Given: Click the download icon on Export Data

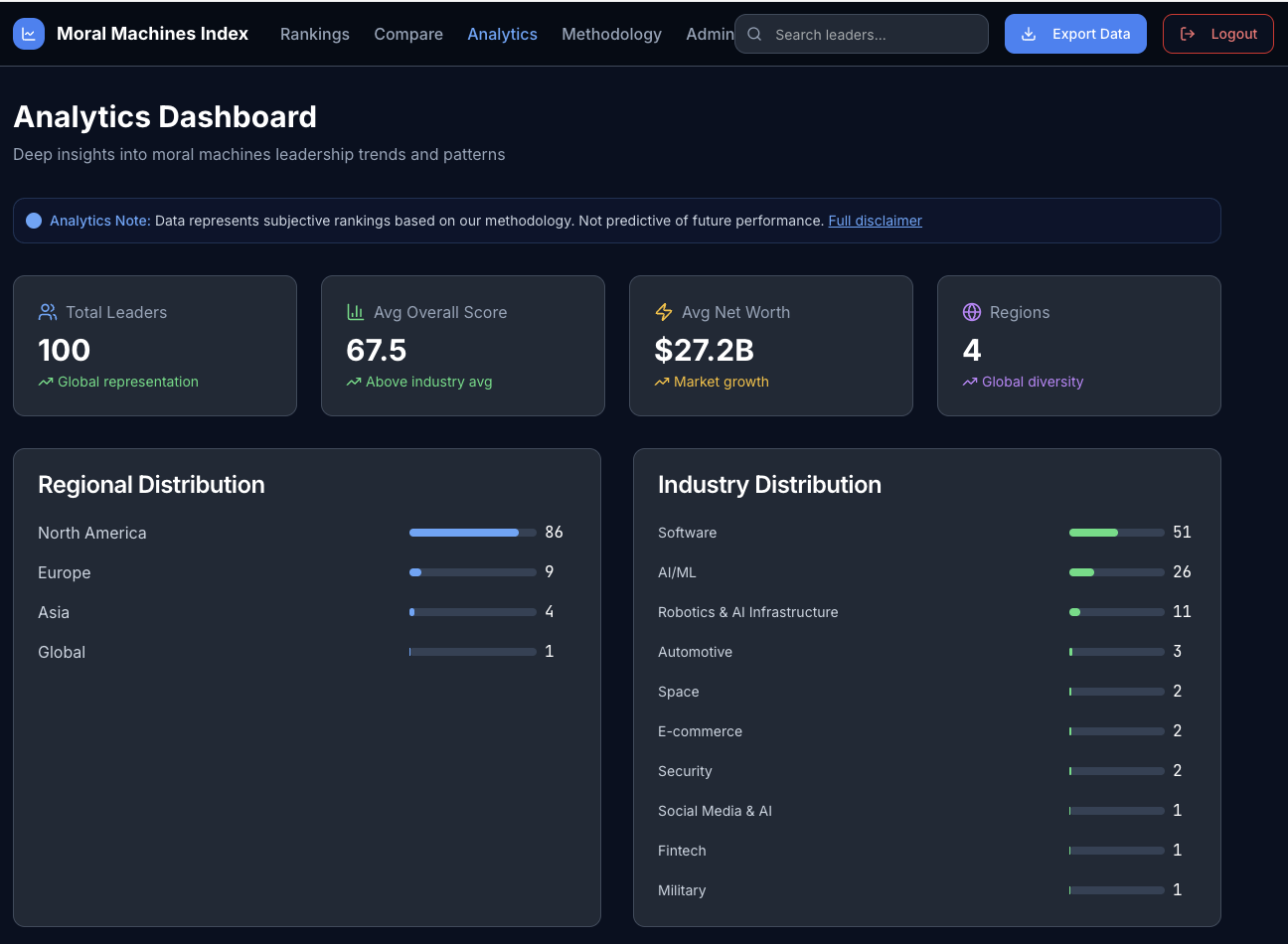Looking at the screenshot, I should pos(1029,34).
